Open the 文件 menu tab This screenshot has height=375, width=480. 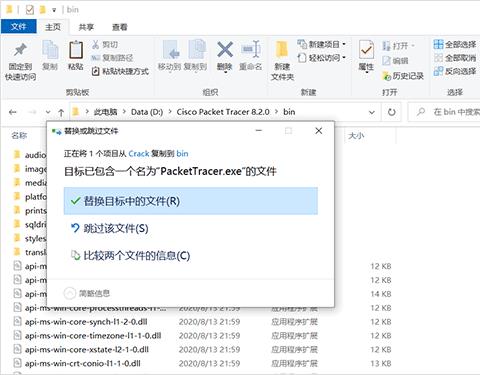[18, 27]
